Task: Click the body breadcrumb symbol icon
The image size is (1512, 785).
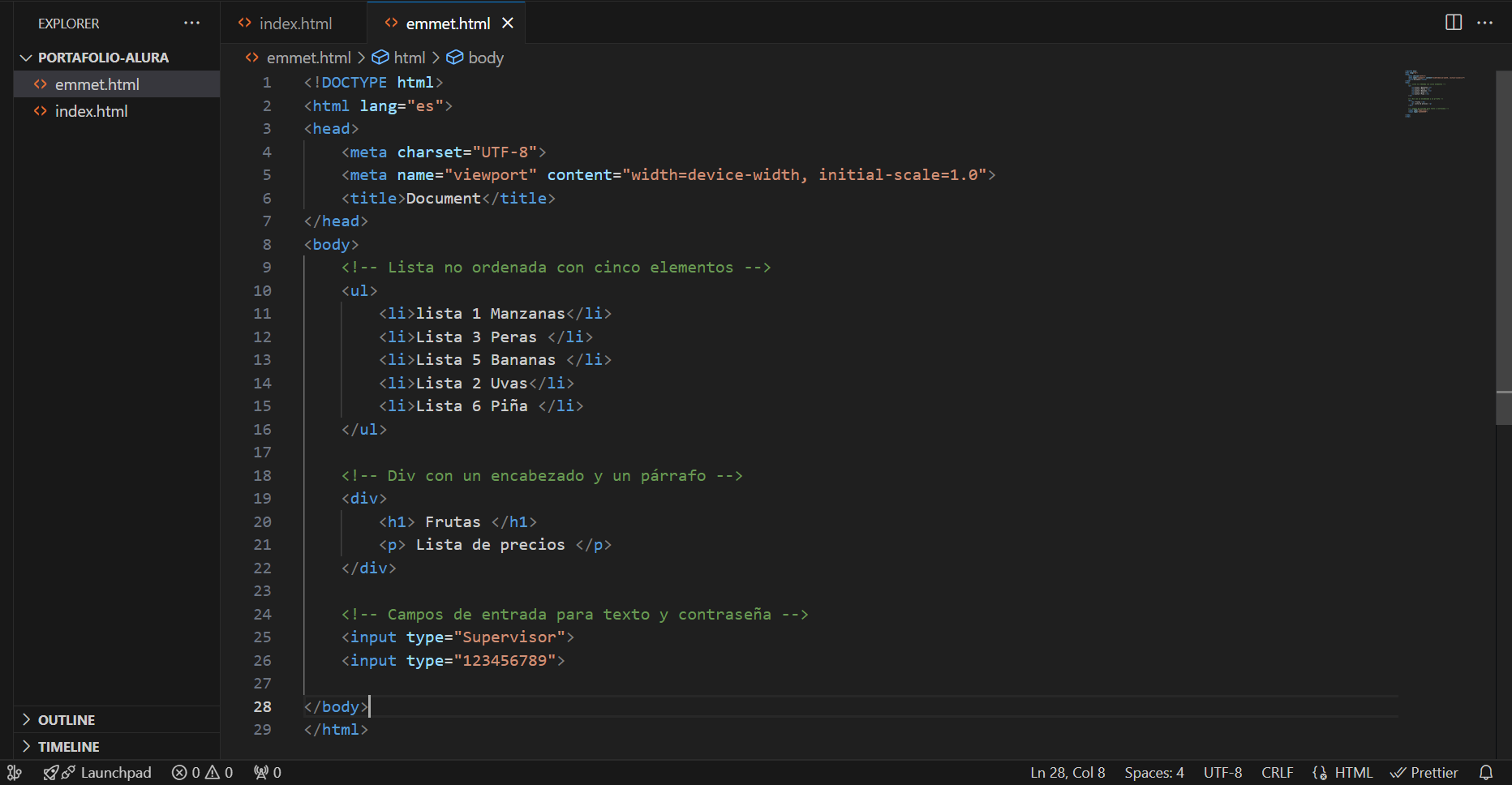Action: [455, 58]
